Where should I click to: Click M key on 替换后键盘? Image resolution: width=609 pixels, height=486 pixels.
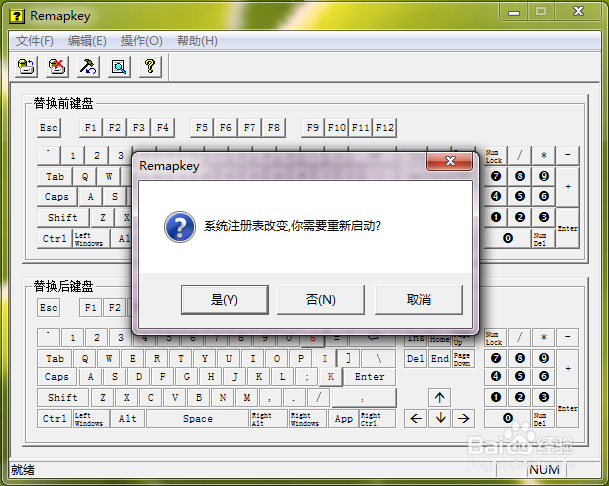[x=247, y=398]
